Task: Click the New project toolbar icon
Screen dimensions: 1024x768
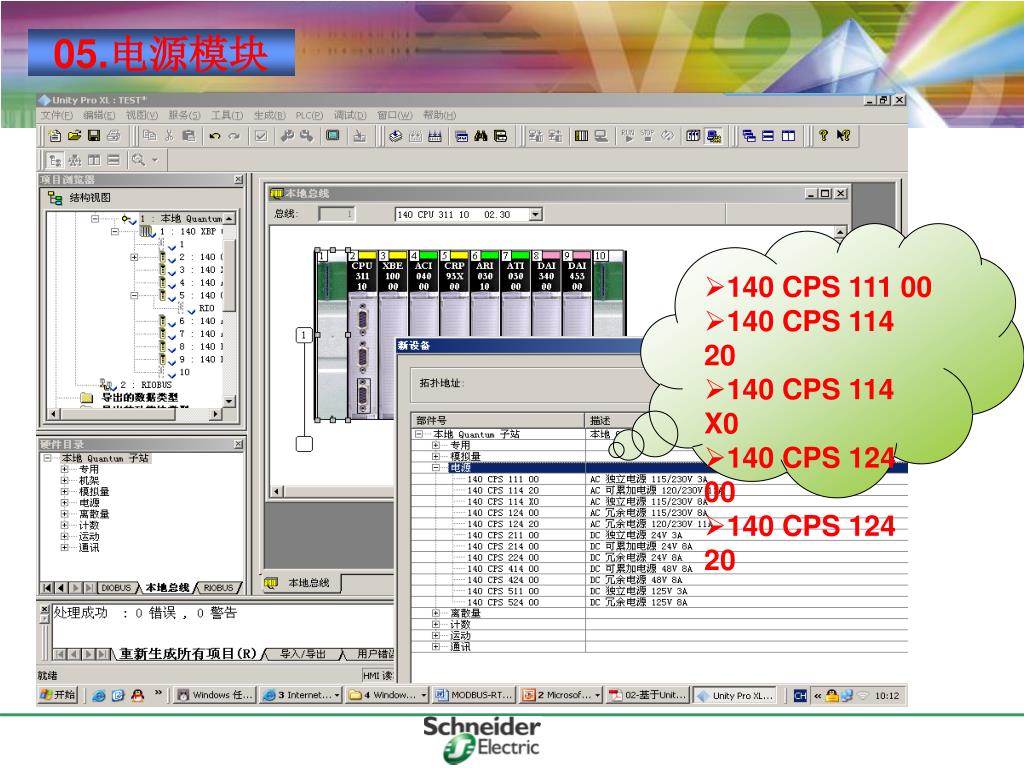Action: pos(55,136)
